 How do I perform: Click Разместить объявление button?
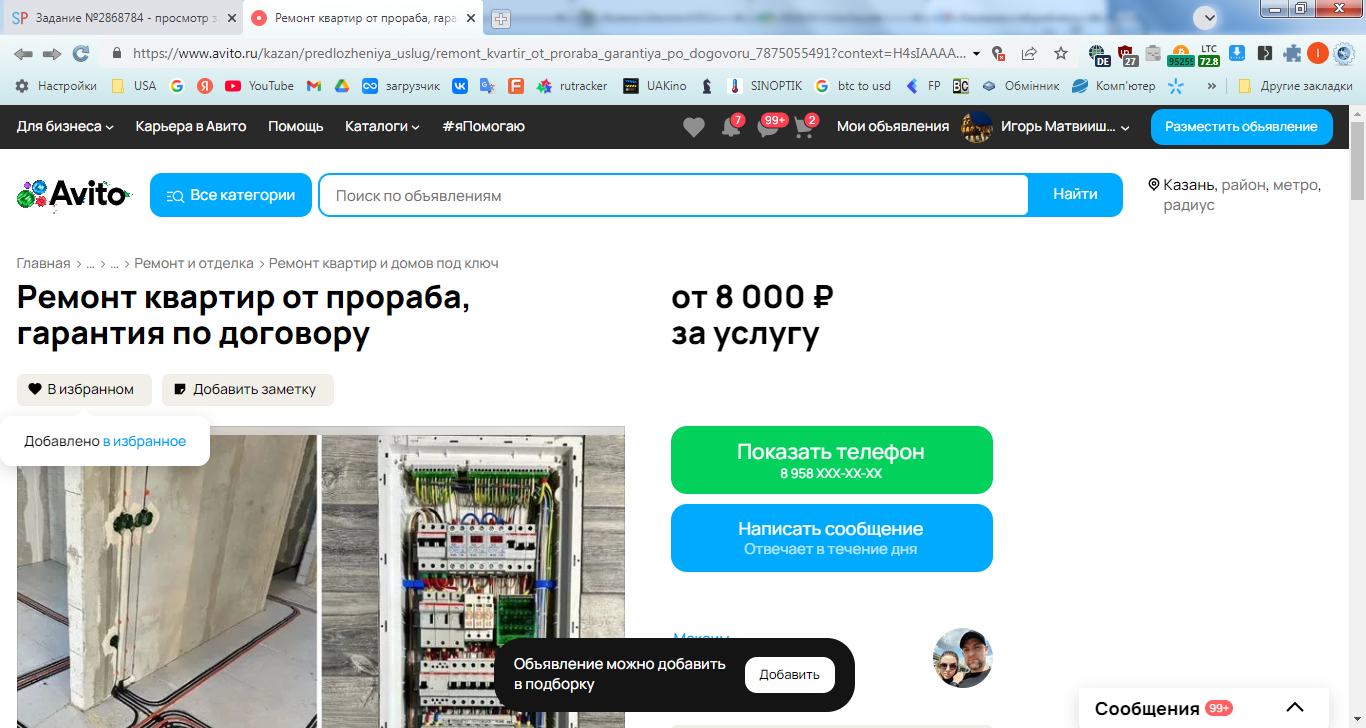(x=1241, y=127)
